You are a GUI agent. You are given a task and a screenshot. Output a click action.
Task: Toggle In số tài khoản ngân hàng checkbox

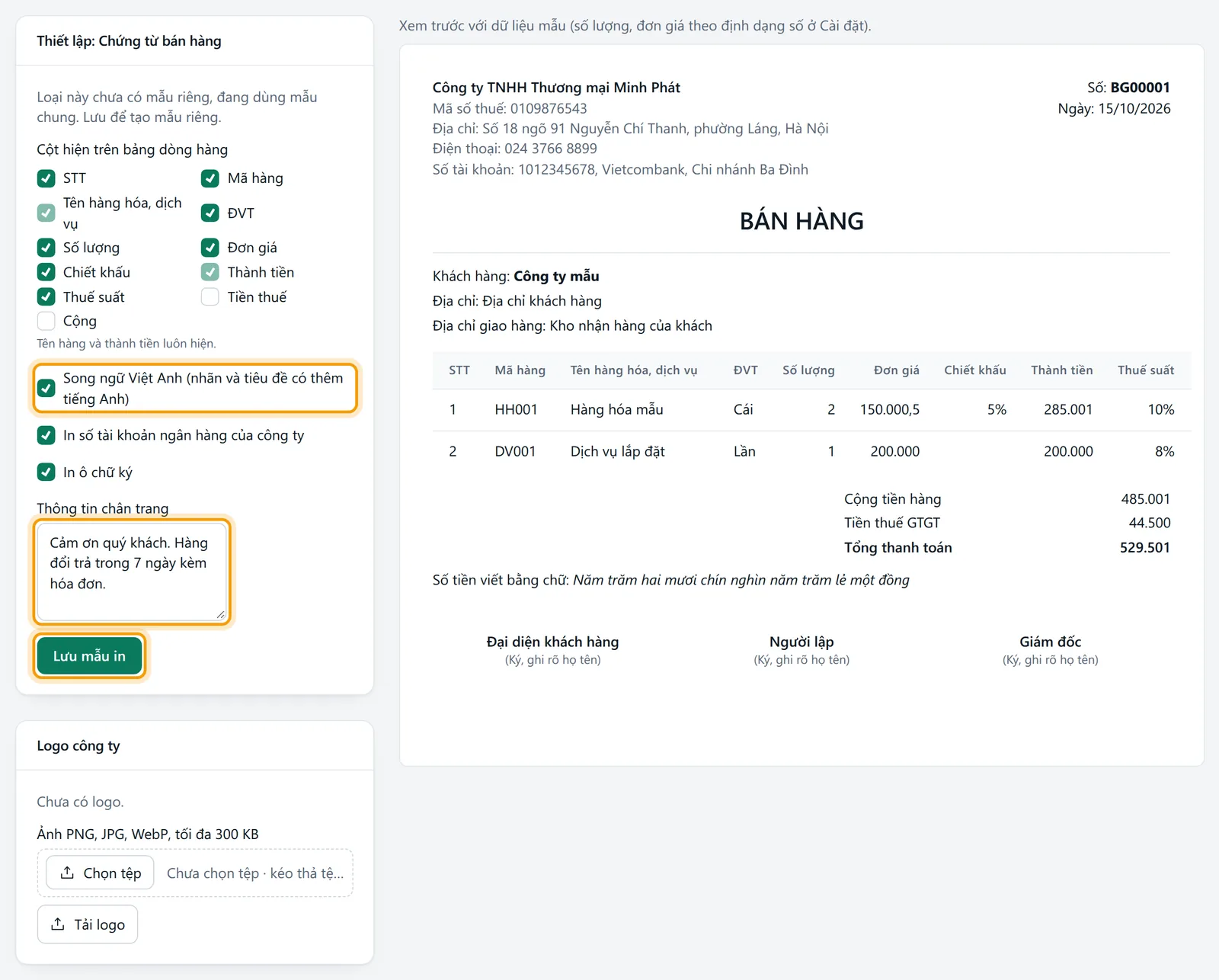click(x=46, y=435)
